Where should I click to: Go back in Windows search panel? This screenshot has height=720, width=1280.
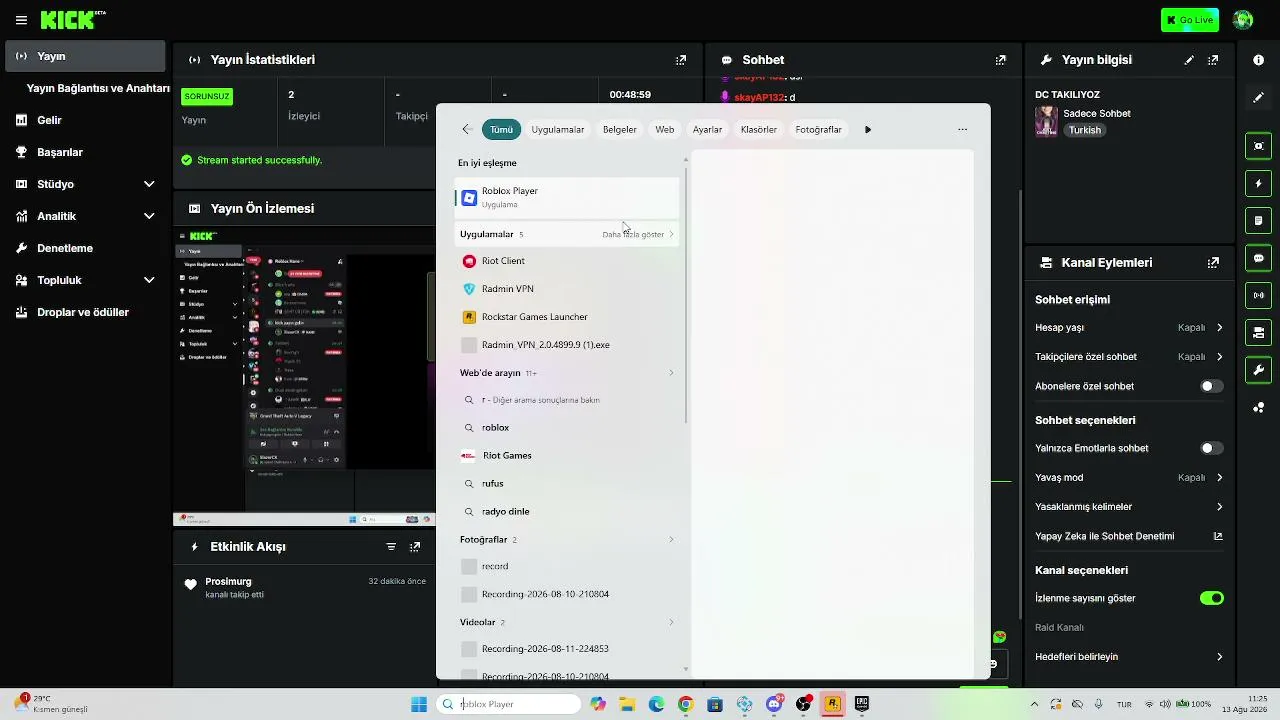(x=466, y=129)
